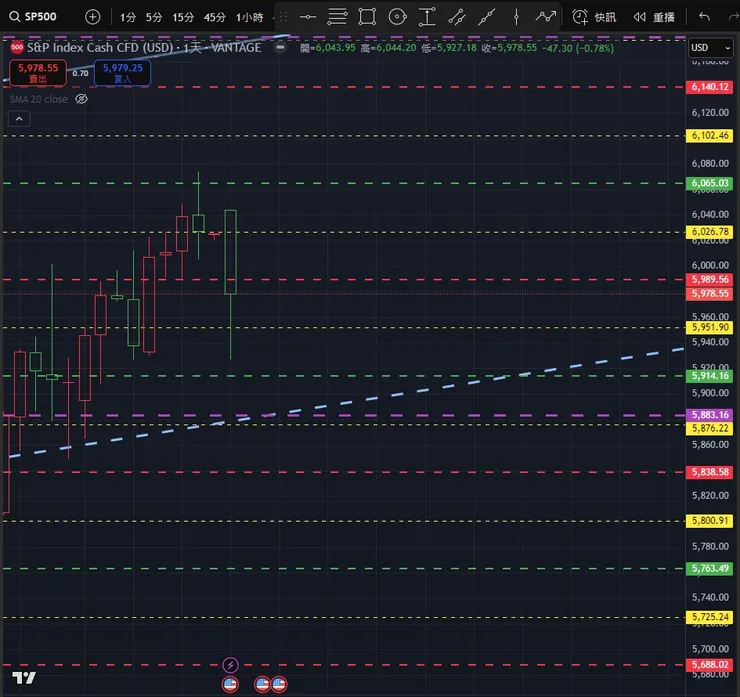Image resolution: width=740 pixels, height=697 pixels.
Task: Click the minus icon beside VANTAGE title
Action: pyautogui.click(x=280, y=47)
